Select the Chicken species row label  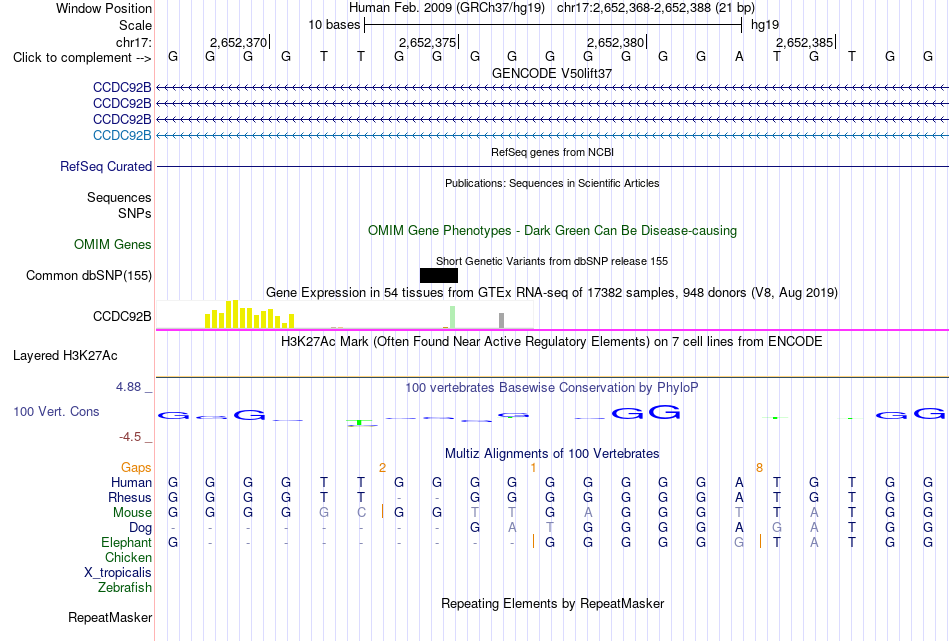pos(128,558)
